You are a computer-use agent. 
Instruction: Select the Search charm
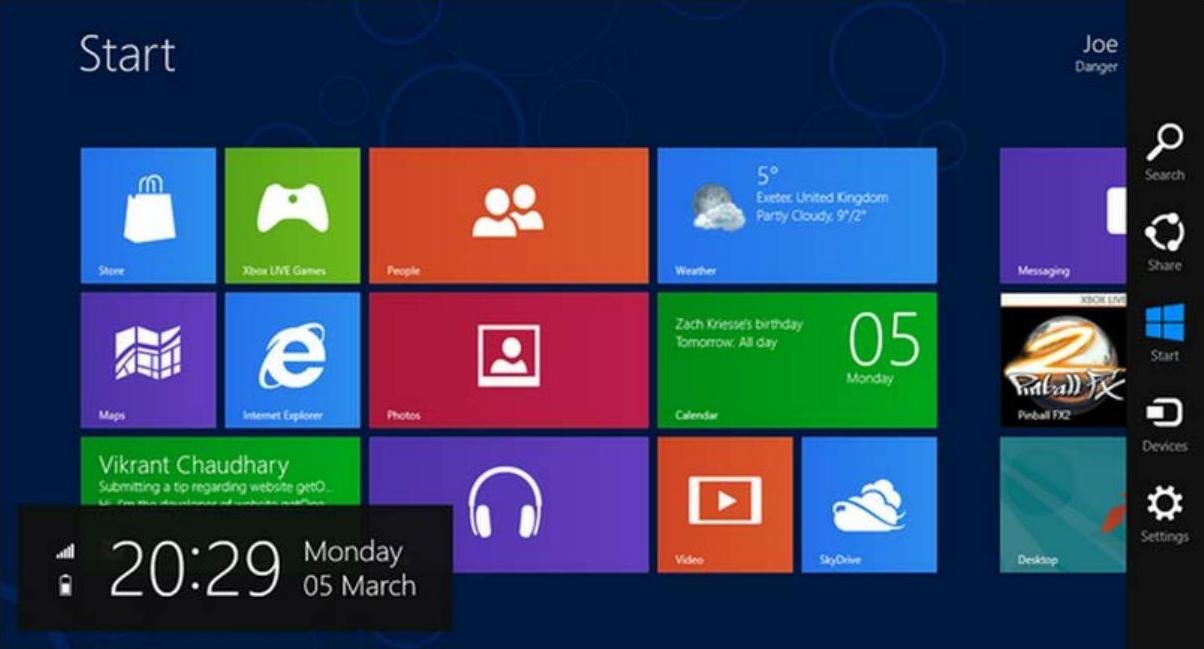pos(1165,153)
